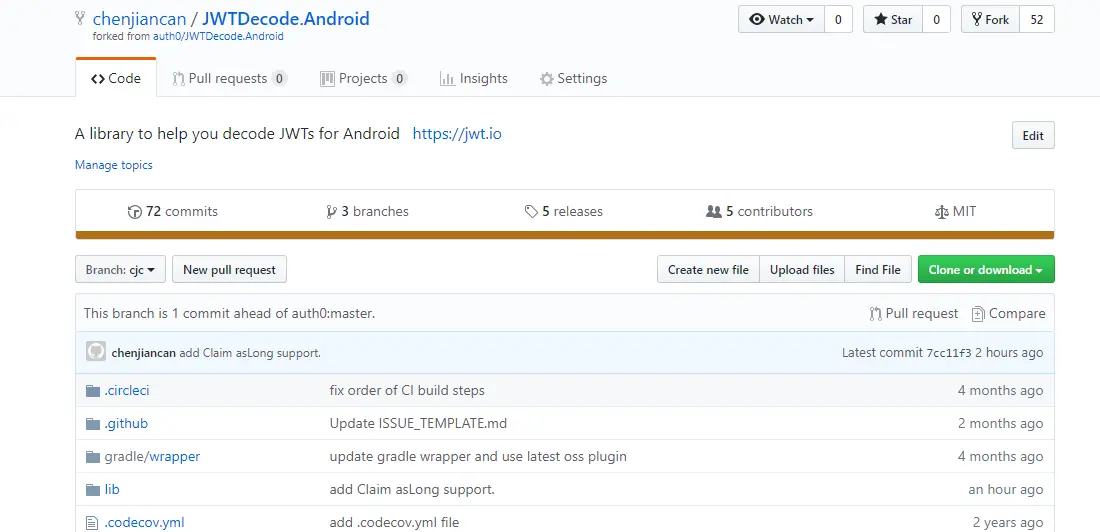Click the watchers count 0

[838, 20]
